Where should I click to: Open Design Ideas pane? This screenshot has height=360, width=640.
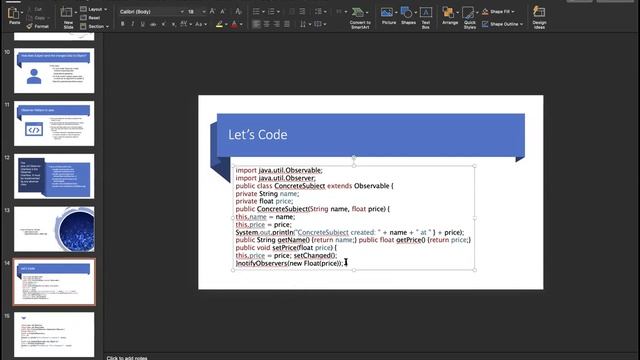point(539,18)
